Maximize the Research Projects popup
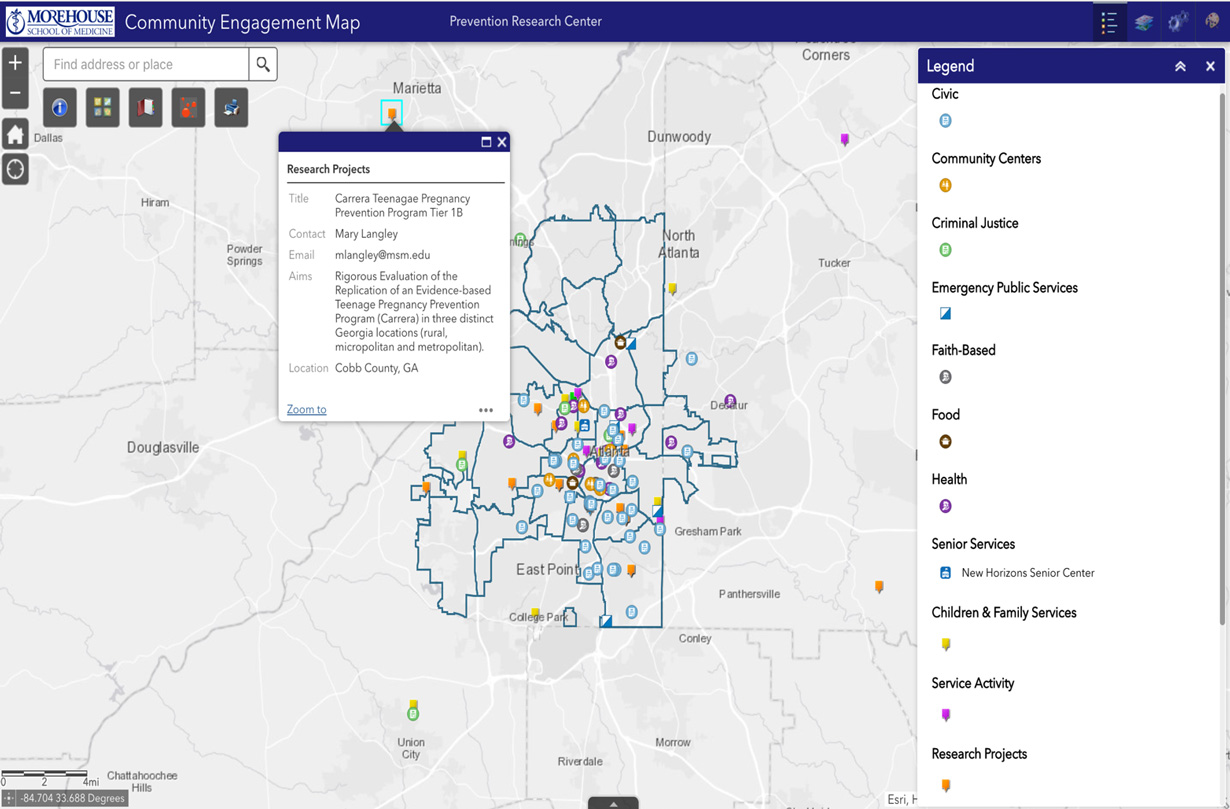Screen dimensions: 1230x809 (x=486, y=142)
